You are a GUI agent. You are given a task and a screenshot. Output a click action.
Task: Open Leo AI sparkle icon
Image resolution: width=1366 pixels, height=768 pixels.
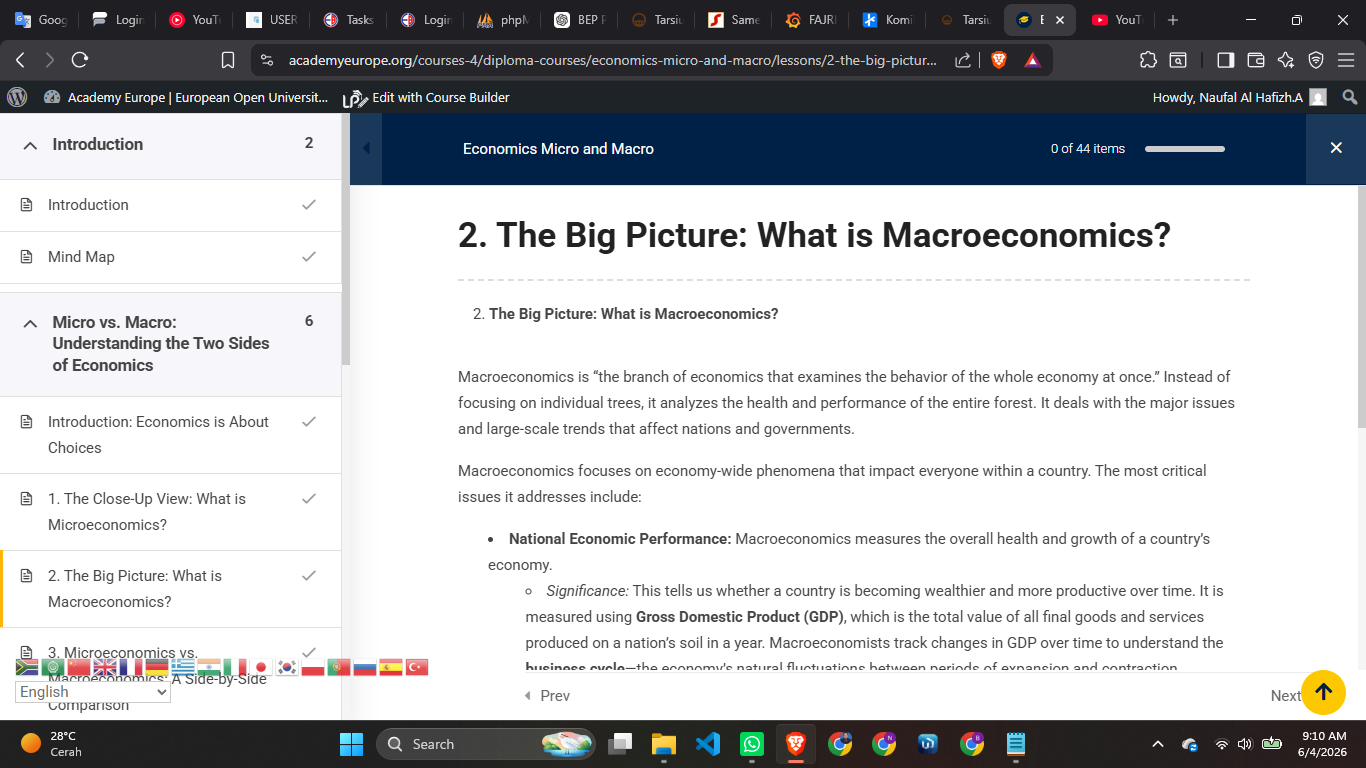(1286, 60)
